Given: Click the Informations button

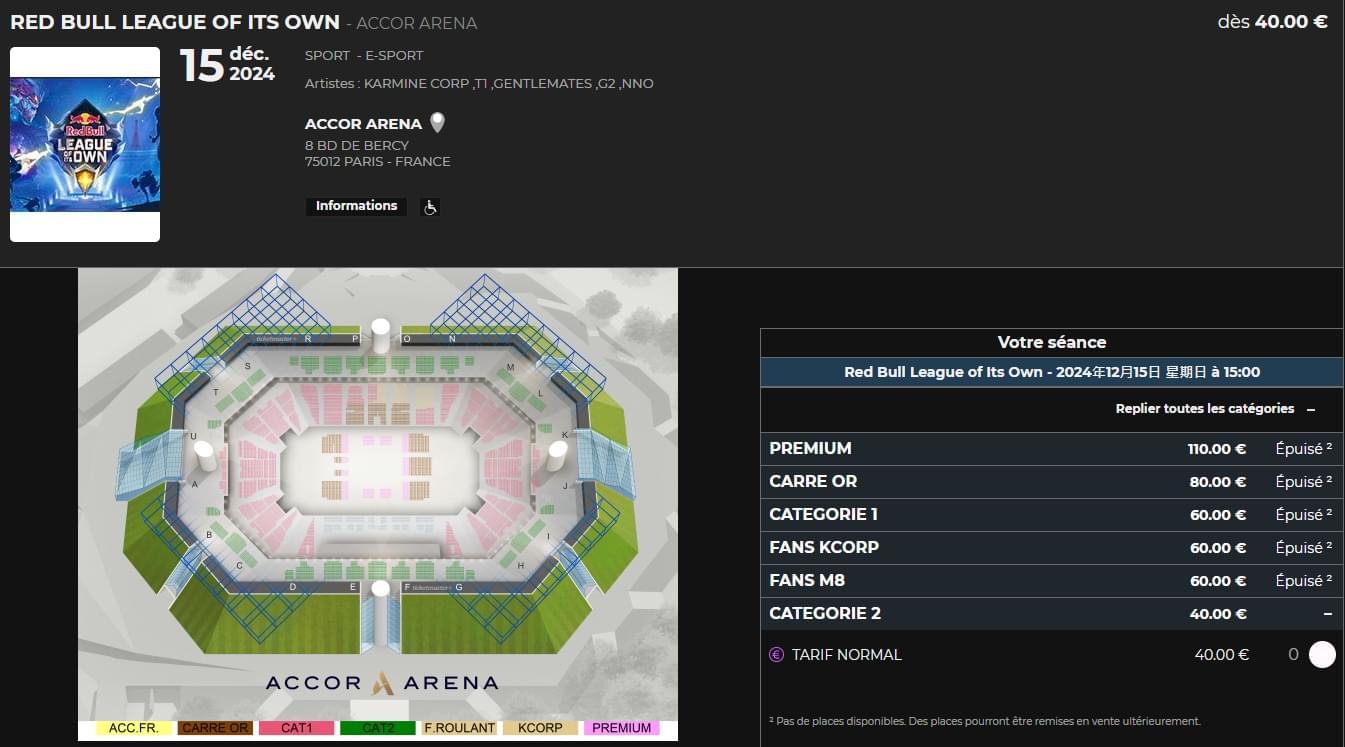Looking at the screenshot, I should (357, 206).
